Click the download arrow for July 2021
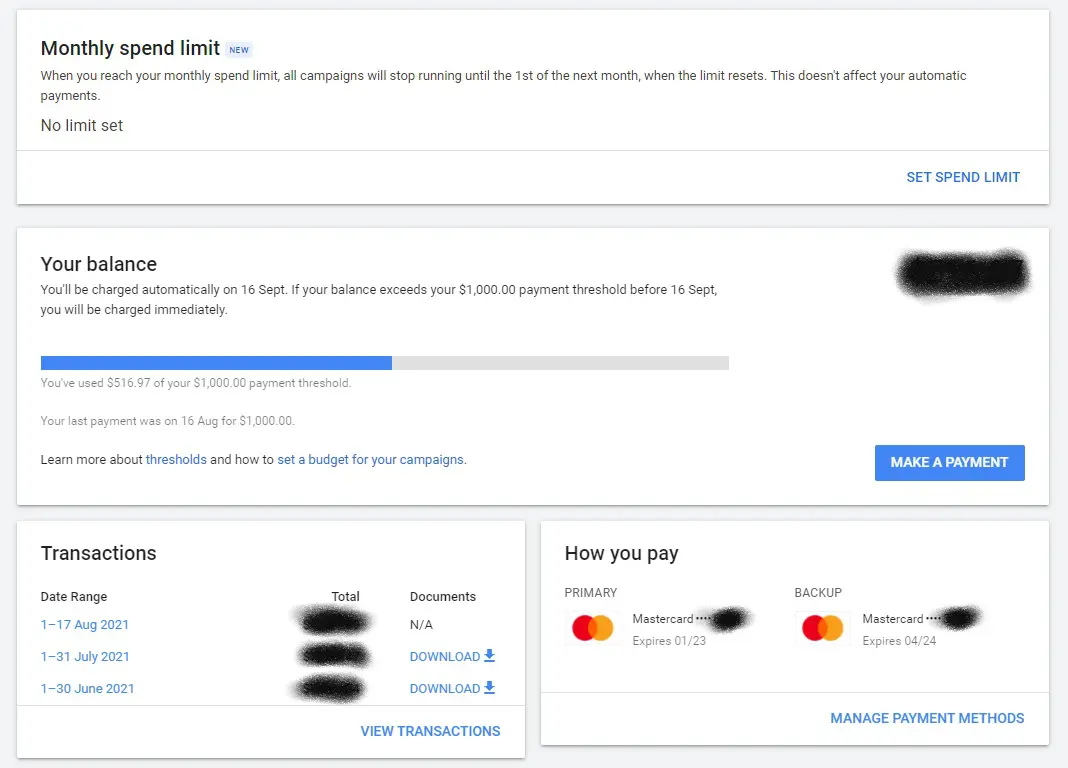1068x768 pixels. (489, 657)
